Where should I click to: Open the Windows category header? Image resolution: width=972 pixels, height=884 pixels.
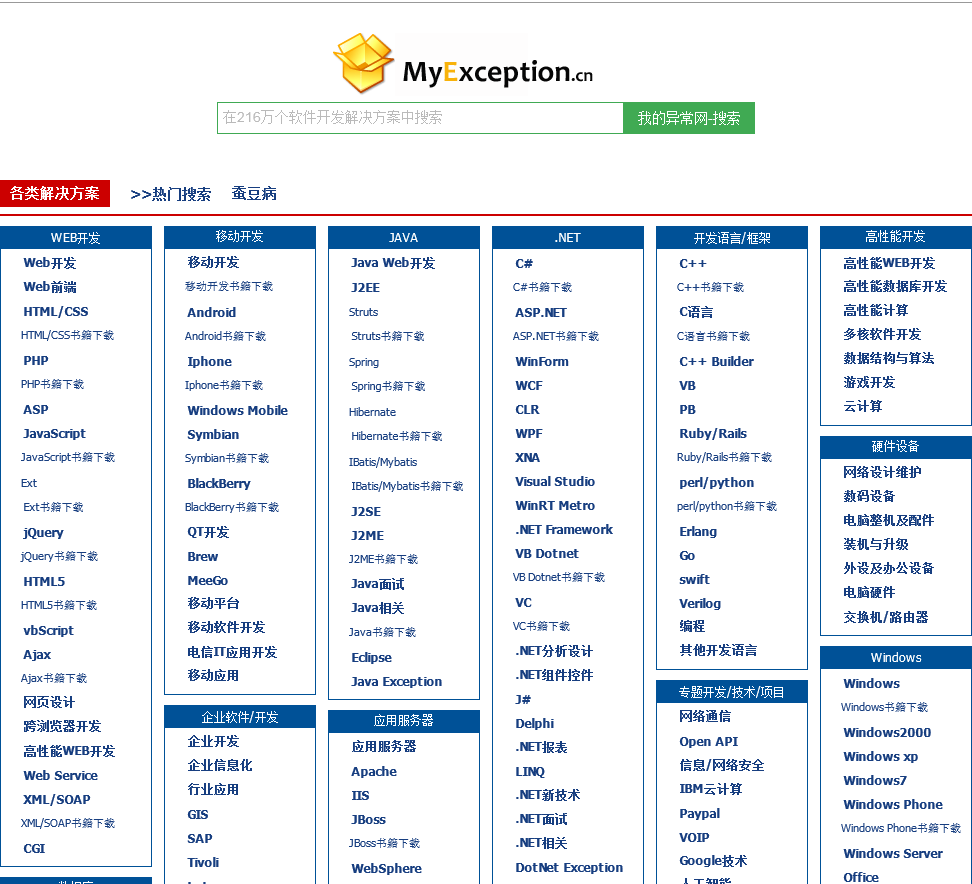pos(896,657)
